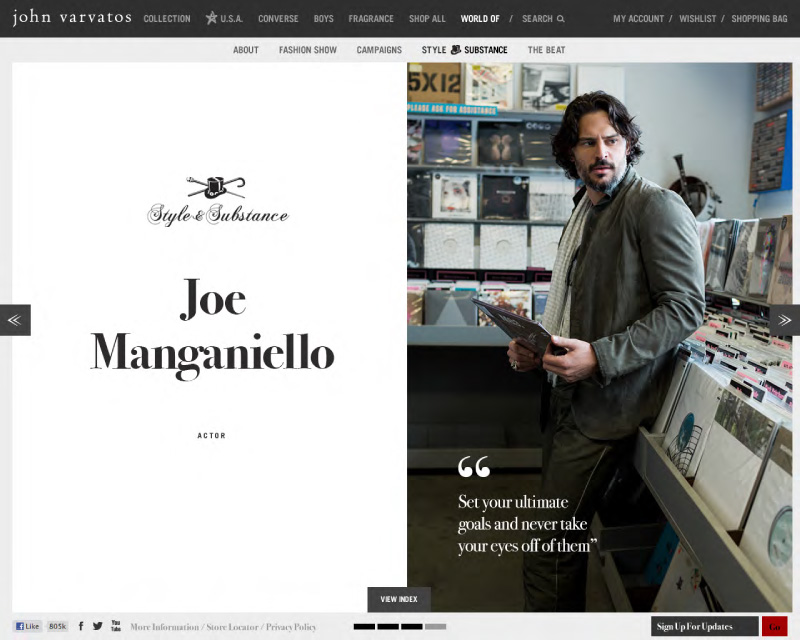Screen dimensions: 800x640
Task: Click the search magnifier in header
Action: [561, 19]
